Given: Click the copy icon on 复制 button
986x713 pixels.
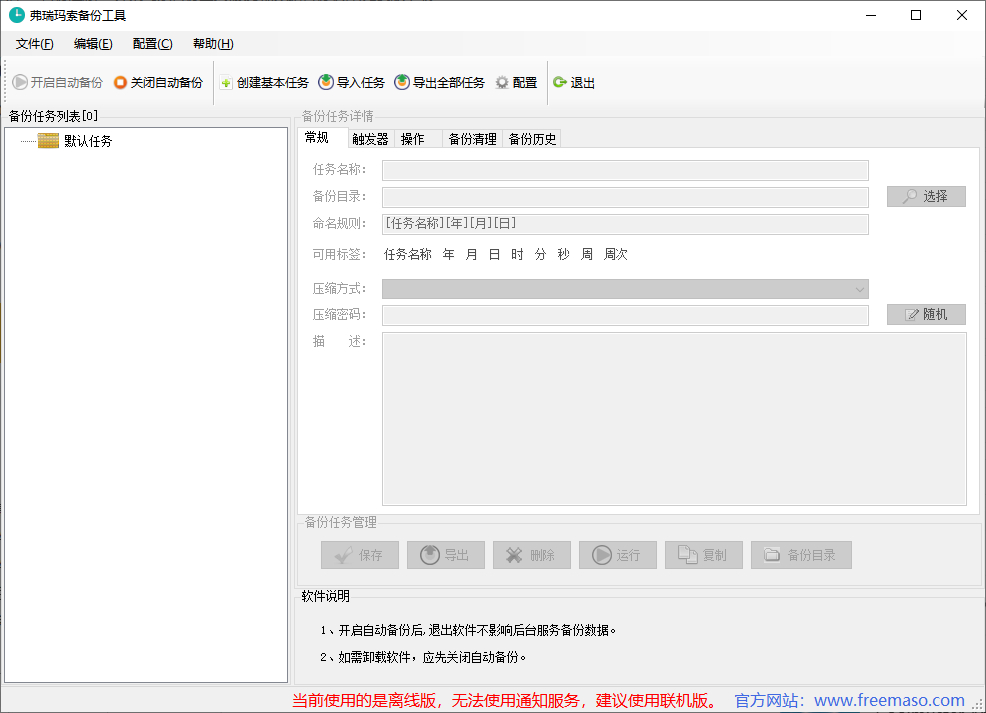Looking at the screenshot, I should [x=688, y=555].
